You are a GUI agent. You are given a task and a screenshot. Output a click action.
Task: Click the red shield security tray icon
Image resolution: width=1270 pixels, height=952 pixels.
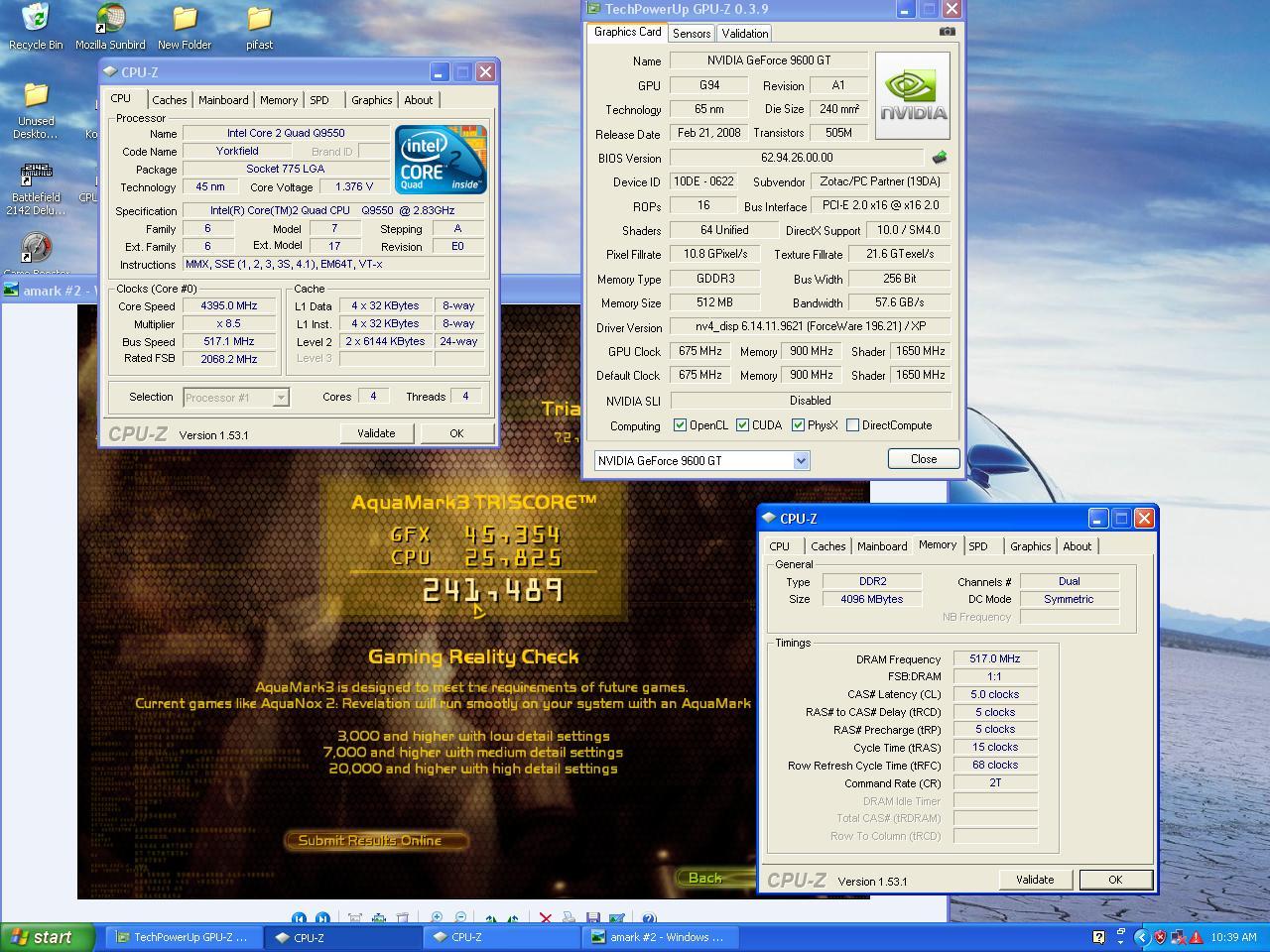(x=1160, y=937)
